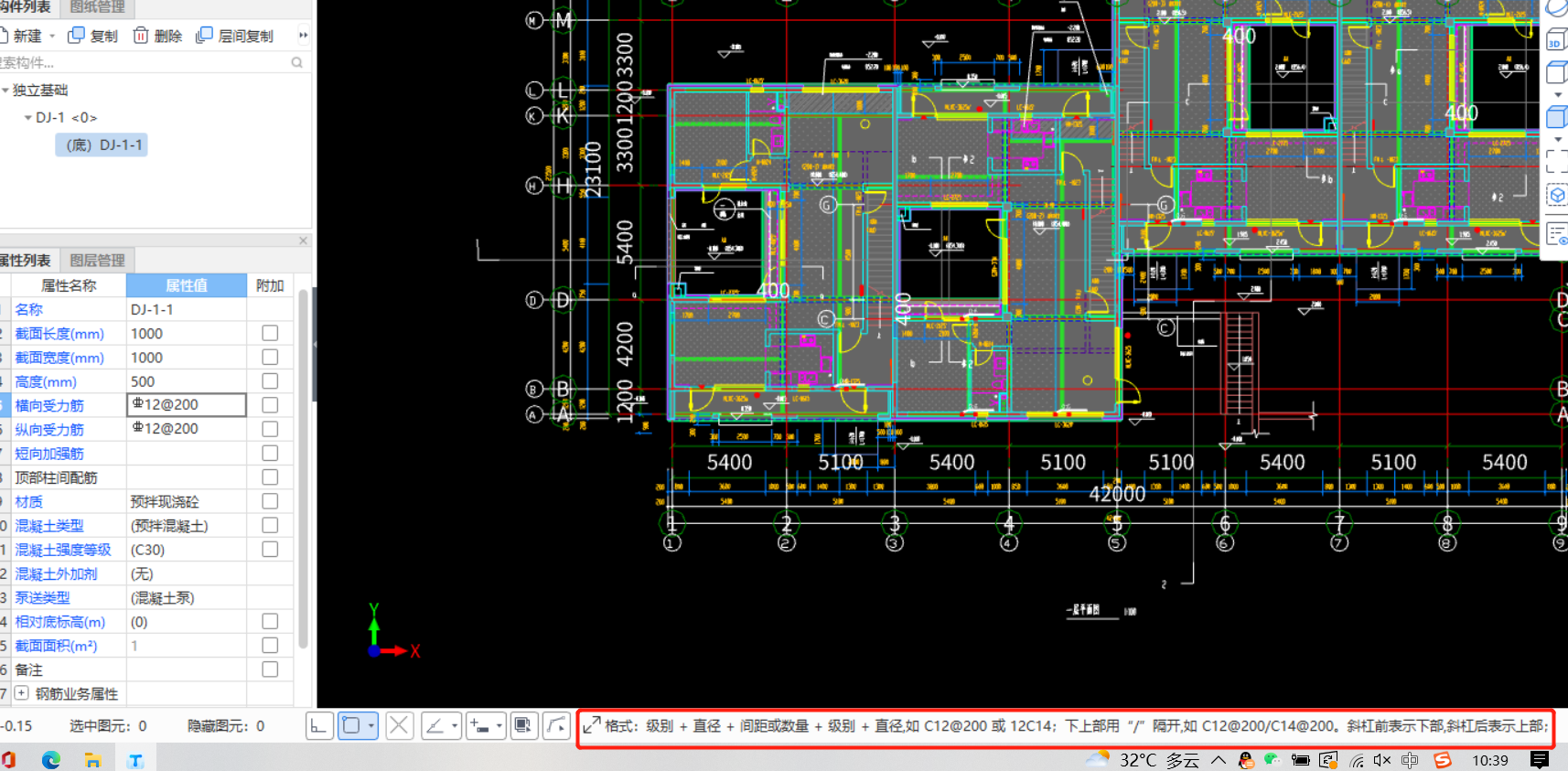Click the layer display monitor icon
Viewport: 1568px width, 771px height.
pos(522,726)
